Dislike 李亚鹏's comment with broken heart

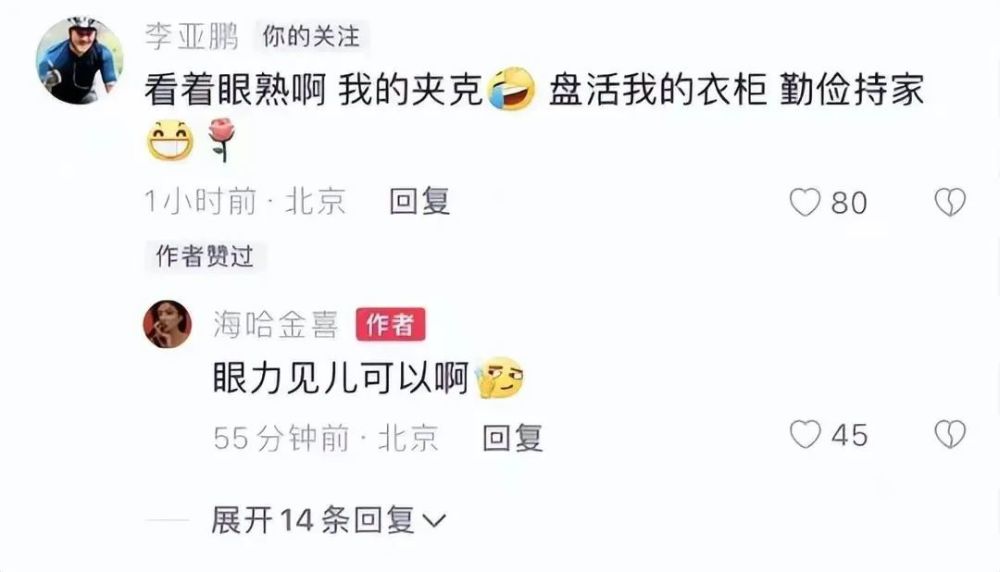point(950,202)
